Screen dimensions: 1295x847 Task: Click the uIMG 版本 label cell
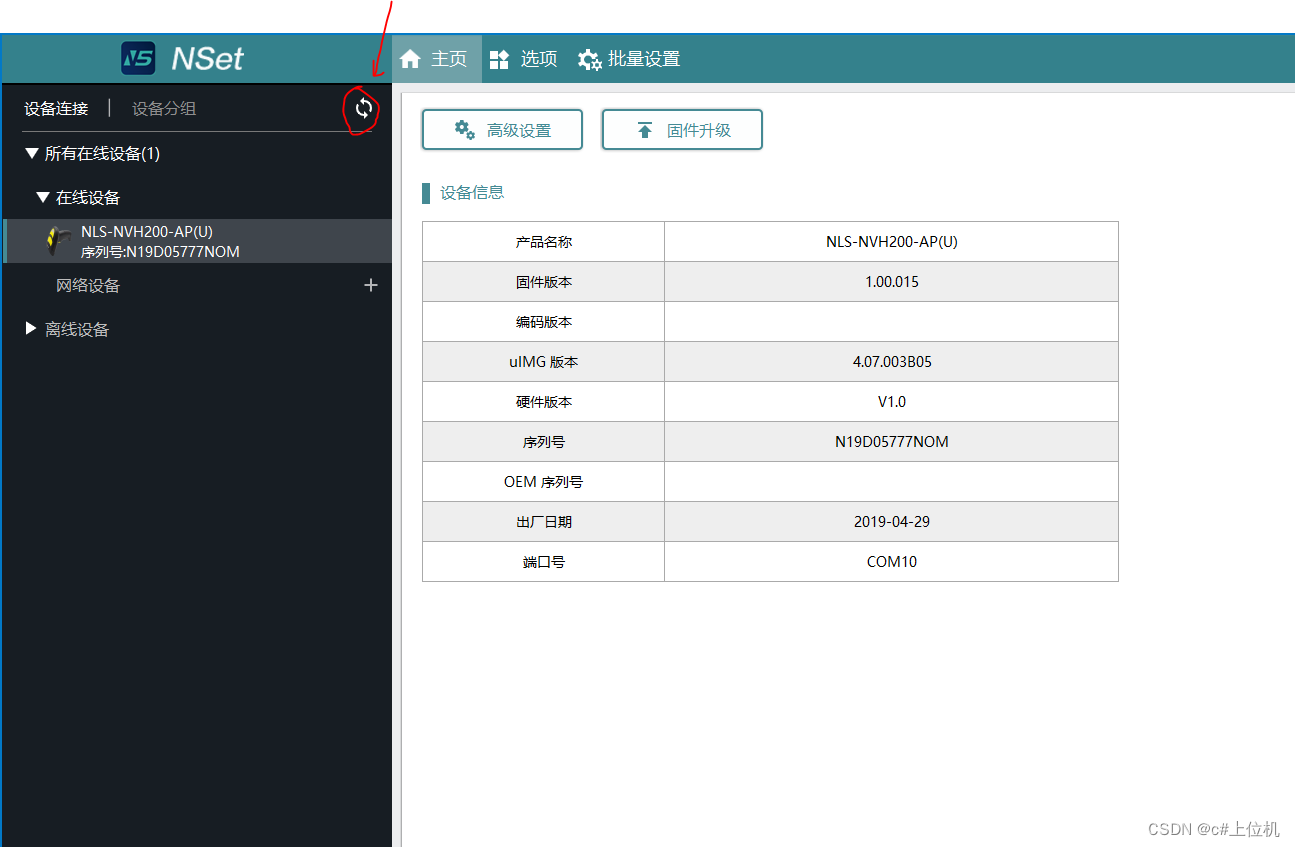[x=544, y=362]
